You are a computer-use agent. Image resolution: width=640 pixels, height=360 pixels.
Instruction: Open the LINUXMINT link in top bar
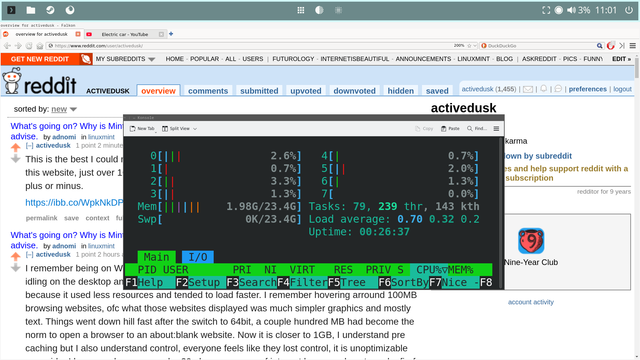tap(473, 59)
